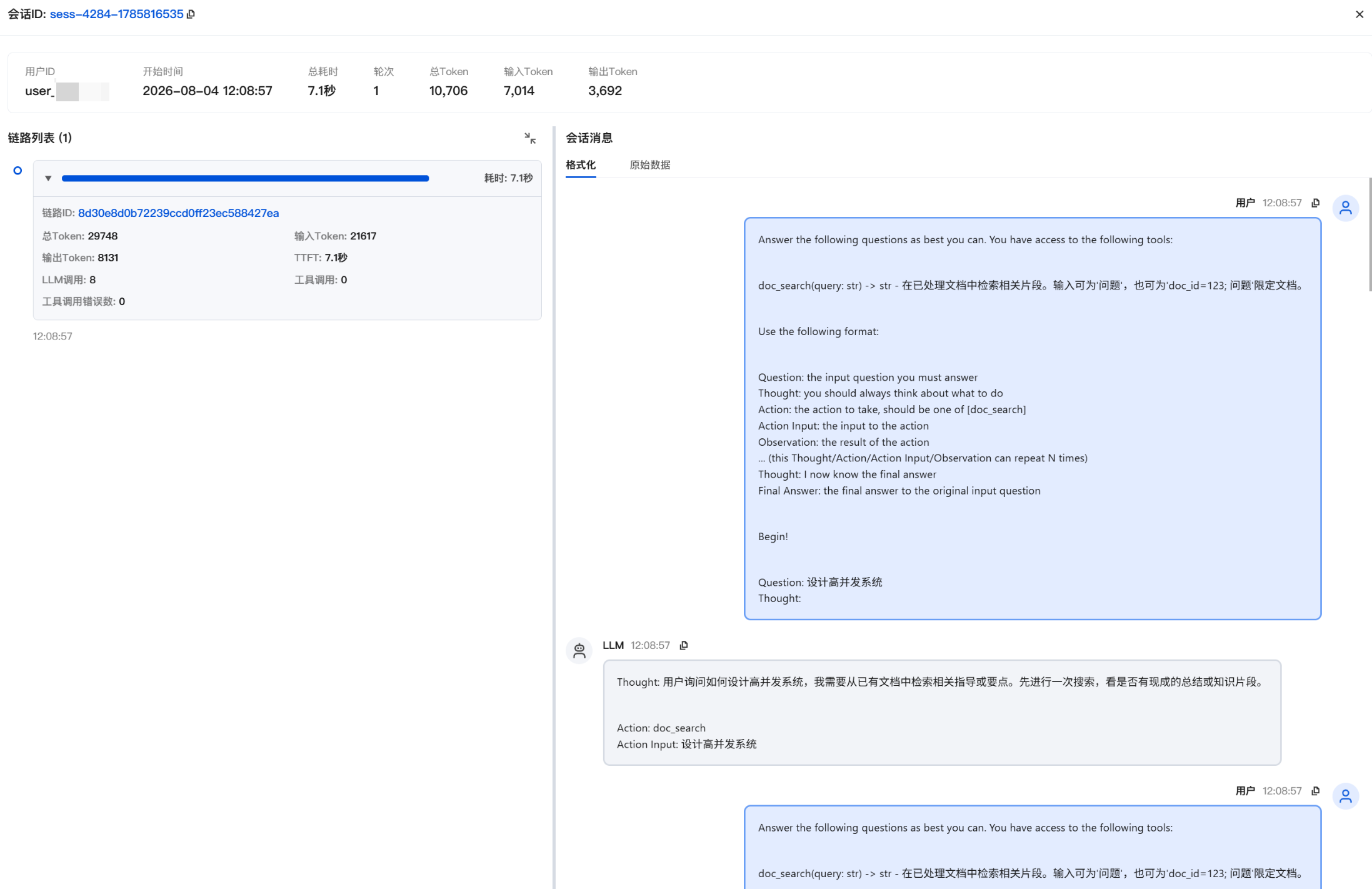Click the trace 总Token: 29748 entry
The height and width of the screenshot is (889, 1372).
coord(80,236)
